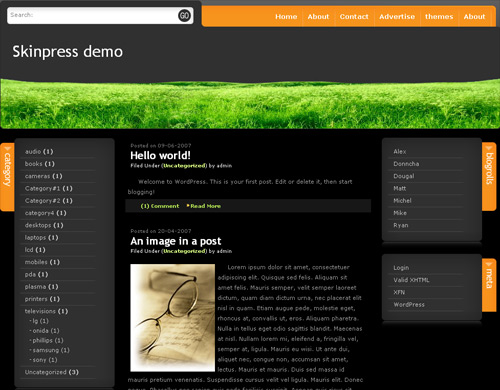Image resolution: width=500 pixels, height=390 pixels.
Task: Open the last About menu item
Action: click(474, 17)
